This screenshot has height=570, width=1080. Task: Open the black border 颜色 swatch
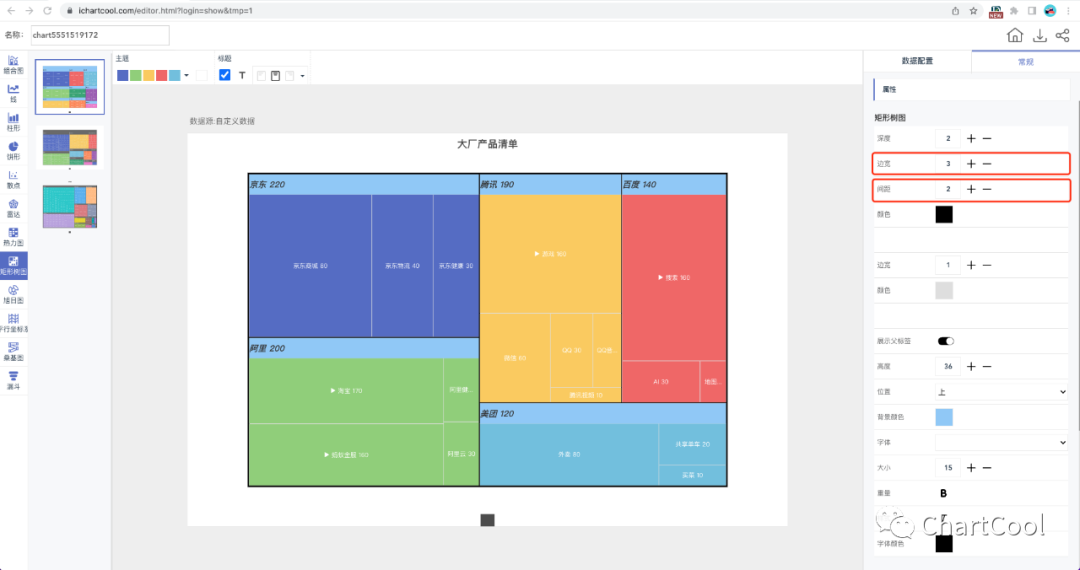(944, 214)
